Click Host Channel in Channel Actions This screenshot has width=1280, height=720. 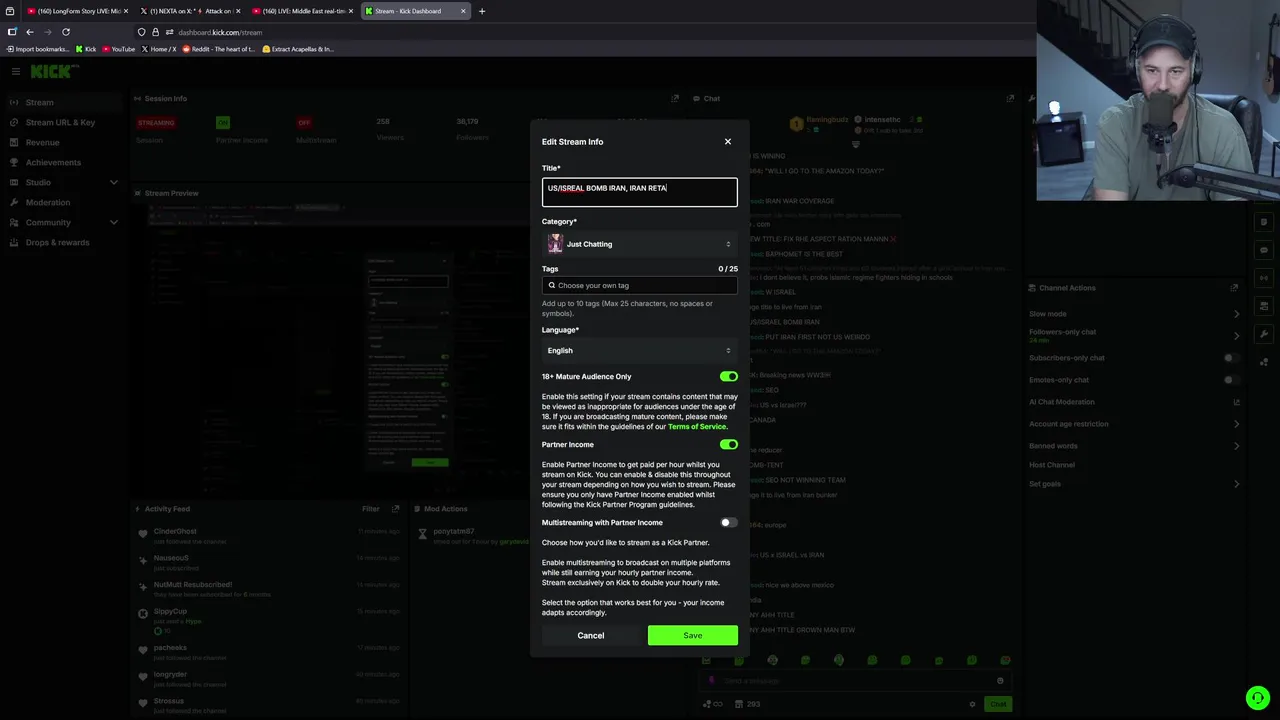pyautogui.click(x=1052, y=465)
